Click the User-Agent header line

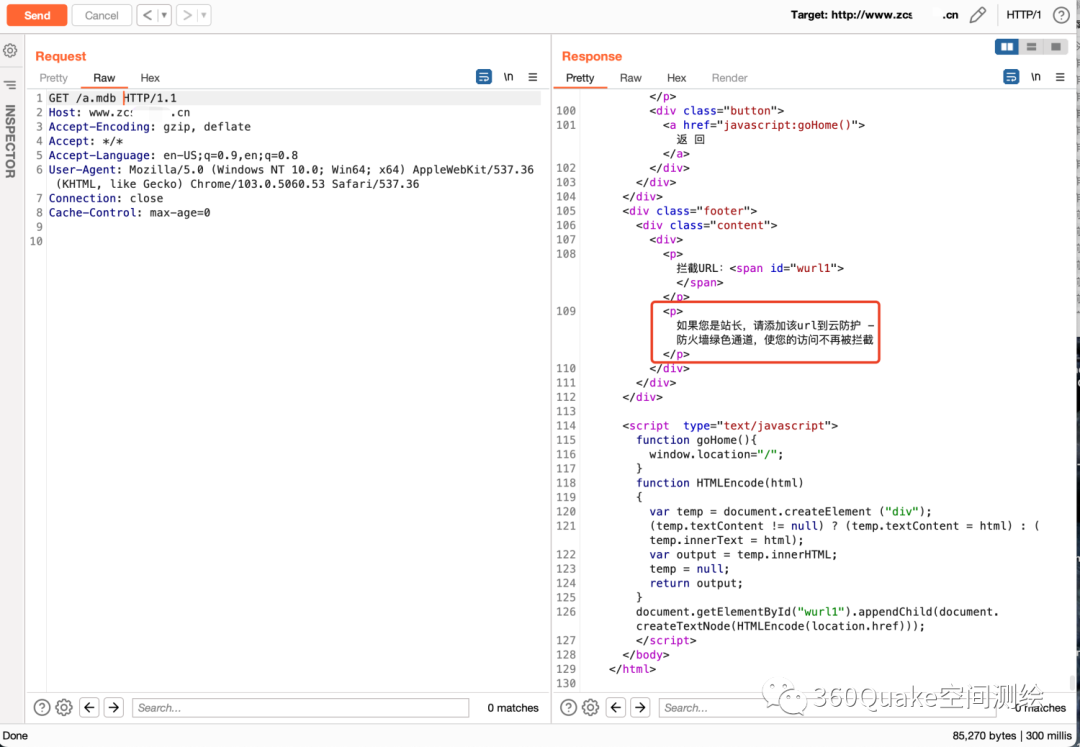(x=291, y=176)
